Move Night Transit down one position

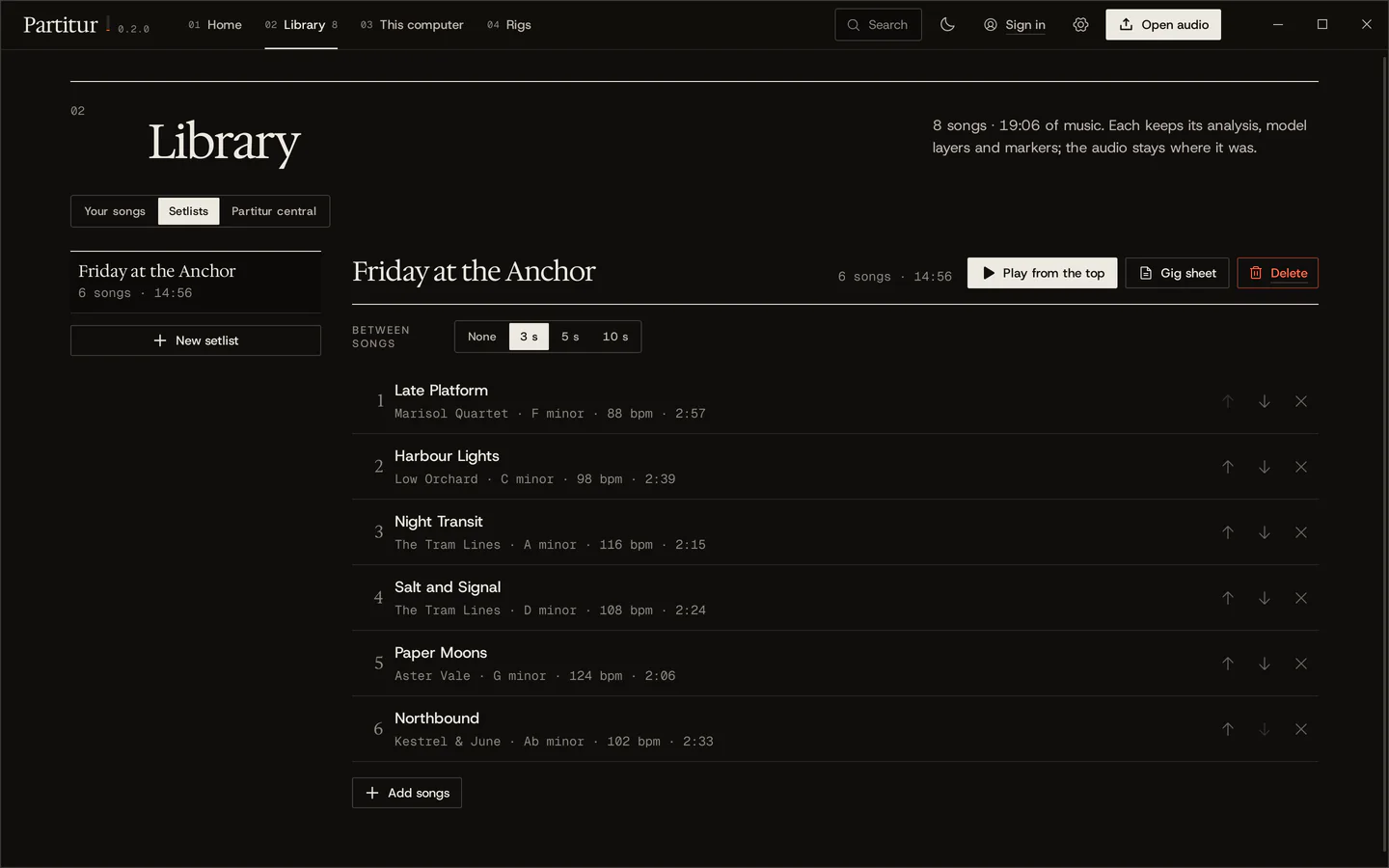click(x=1265, y=532)
